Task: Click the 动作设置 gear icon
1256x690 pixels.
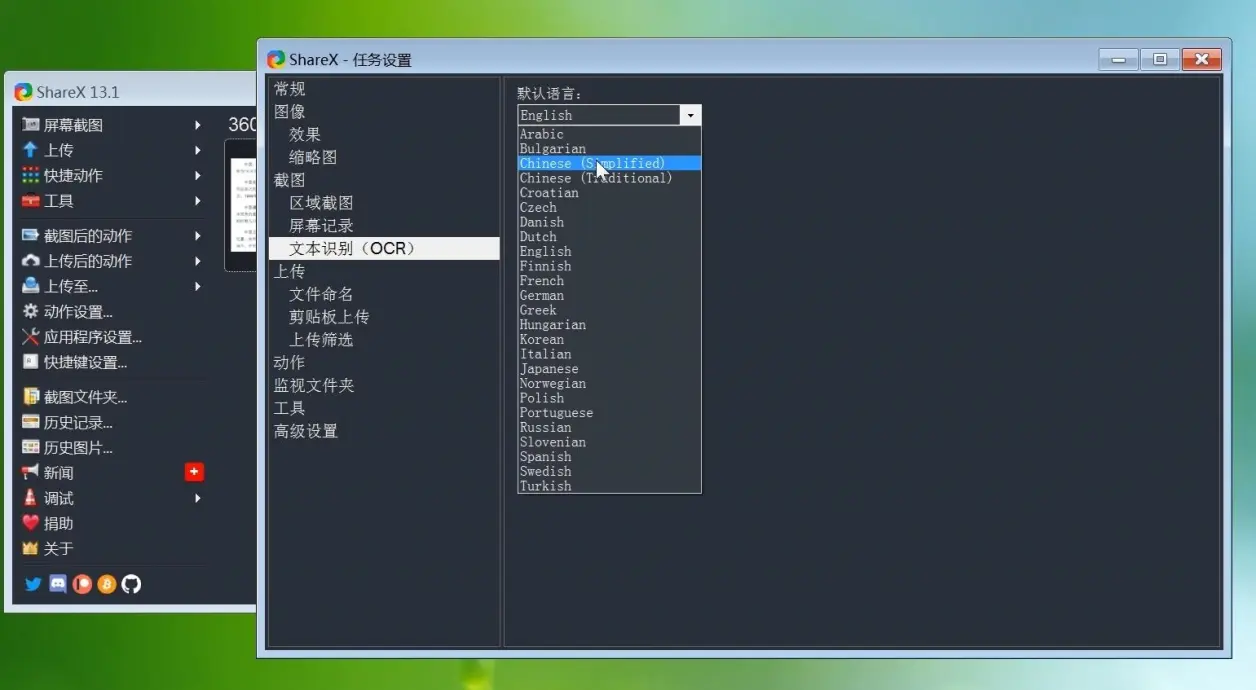Action: click(x=31, y=312)
